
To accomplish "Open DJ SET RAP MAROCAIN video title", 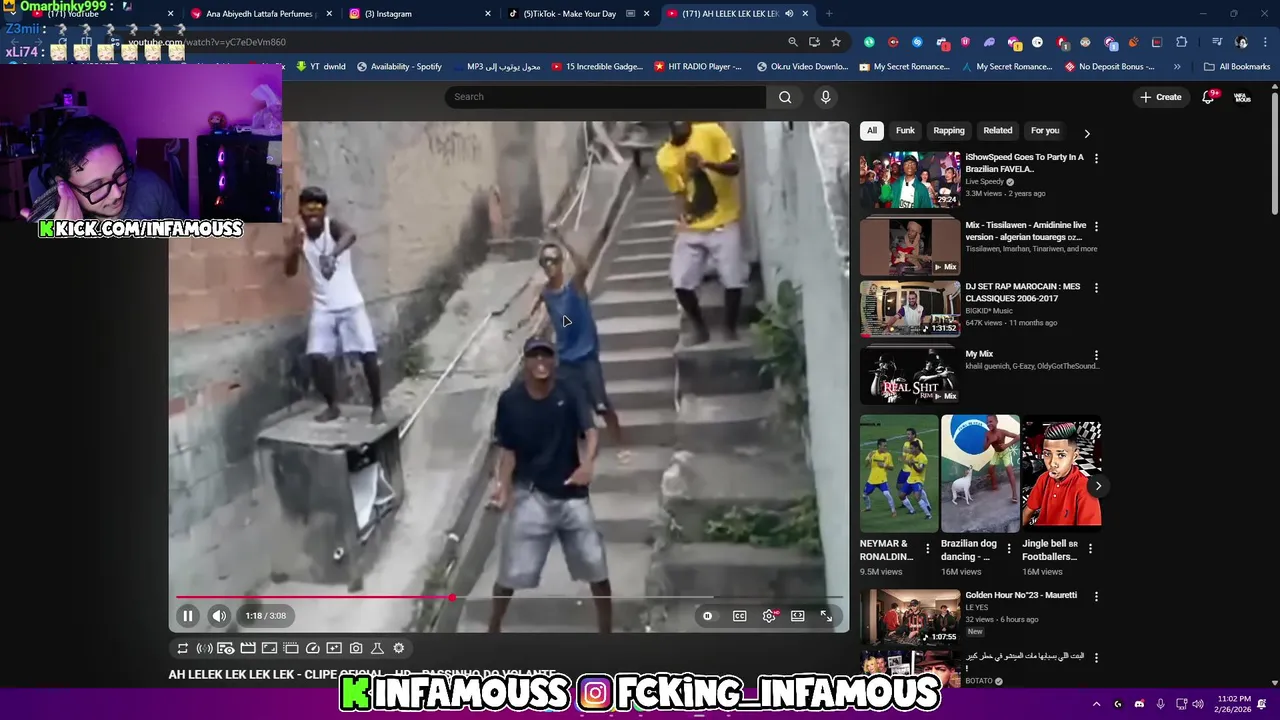I will (x=1023, y=292).
